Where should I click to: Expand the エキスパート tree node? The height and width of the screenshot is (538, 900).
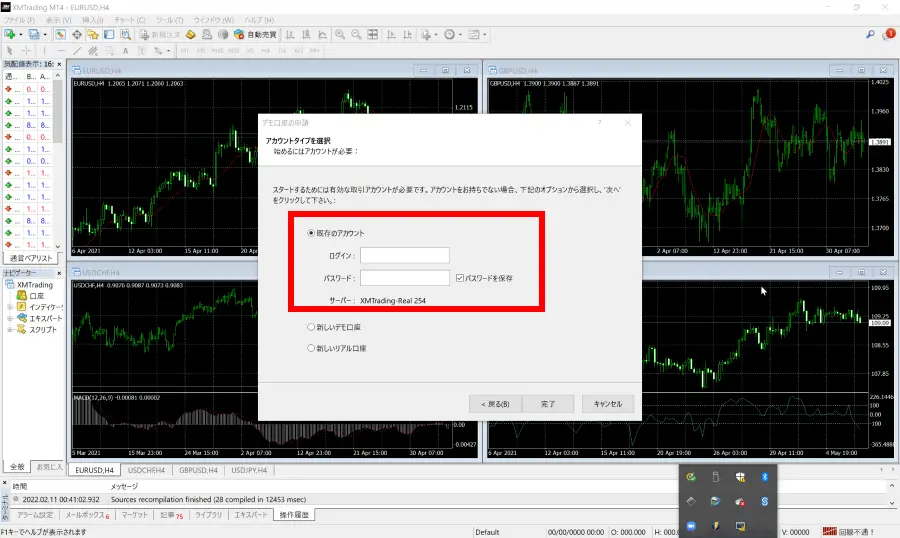tap(10, 318)
